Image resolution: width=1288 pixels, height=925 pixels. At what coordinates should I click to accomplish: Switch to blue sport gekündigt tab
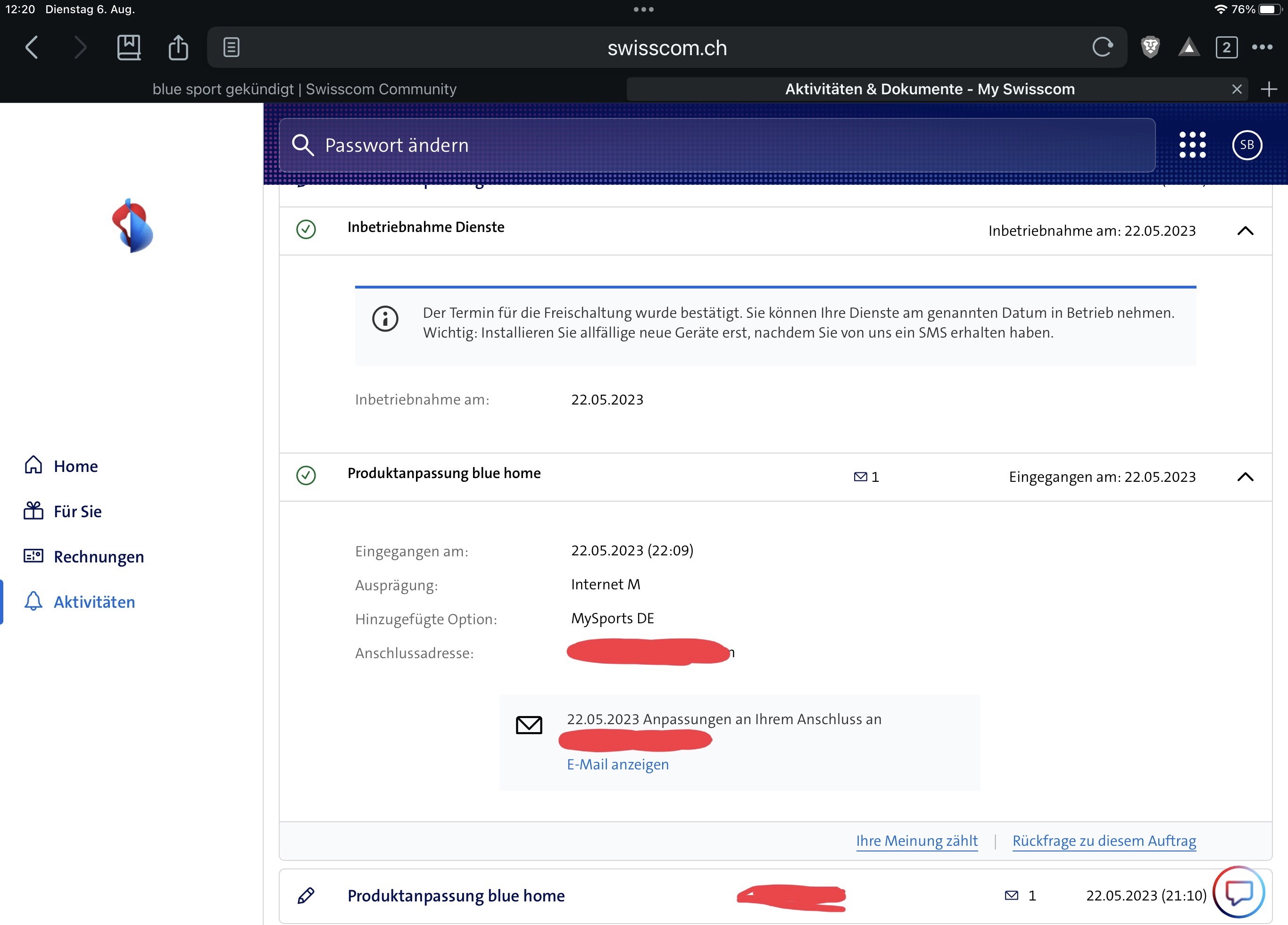304,89
